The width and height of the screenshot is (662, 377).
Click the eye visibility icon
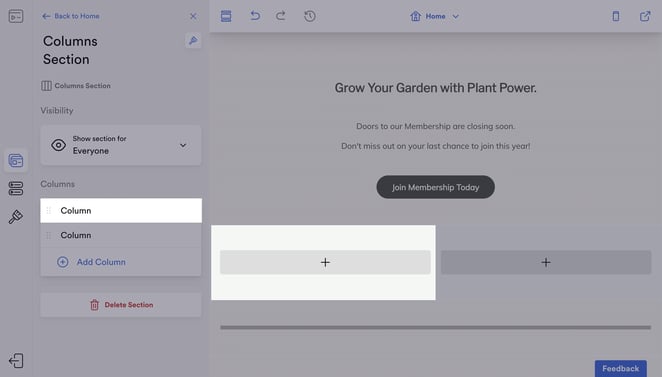tap(59, 145)
